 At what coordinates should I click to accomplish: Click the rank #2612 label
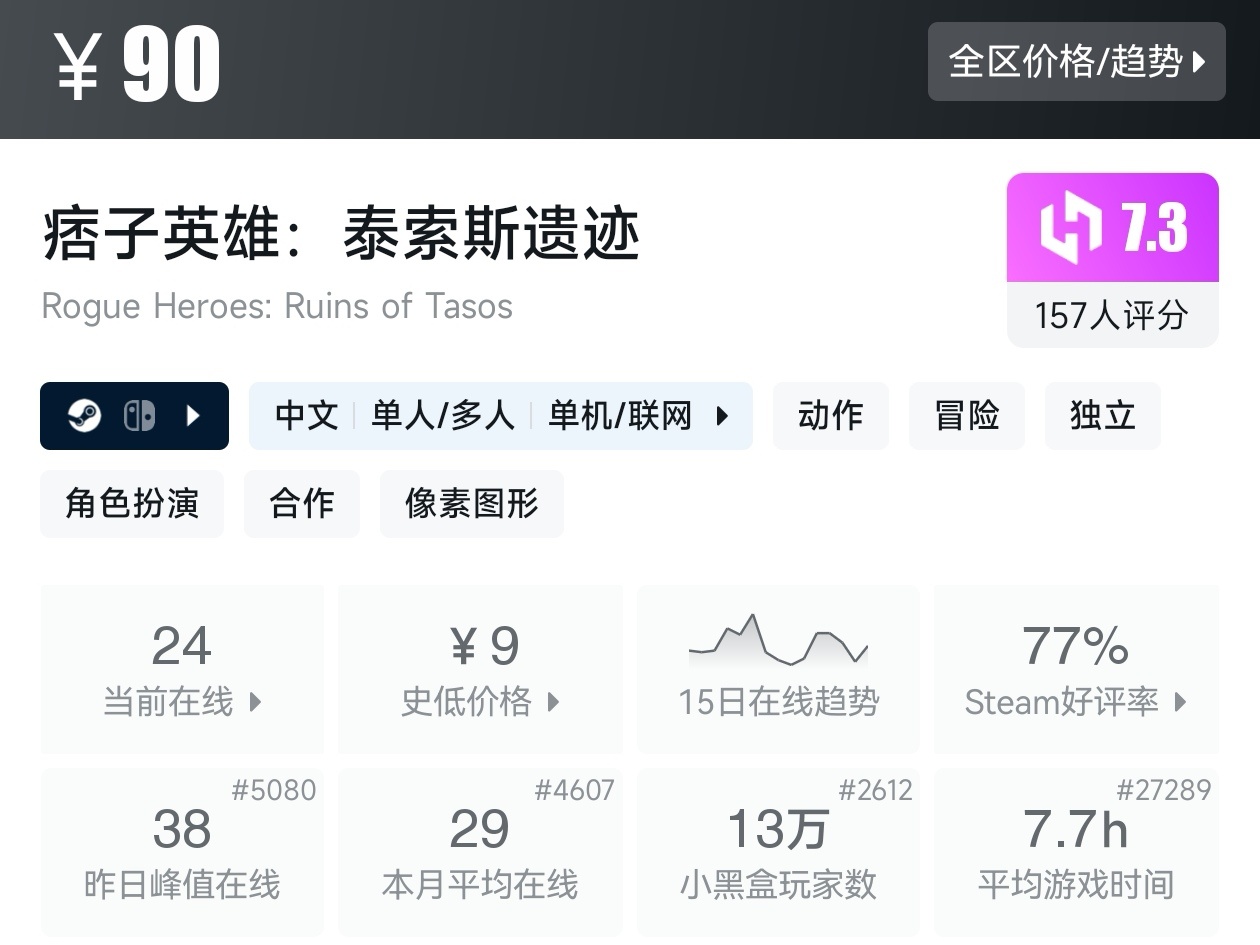(x=875, y=791)
